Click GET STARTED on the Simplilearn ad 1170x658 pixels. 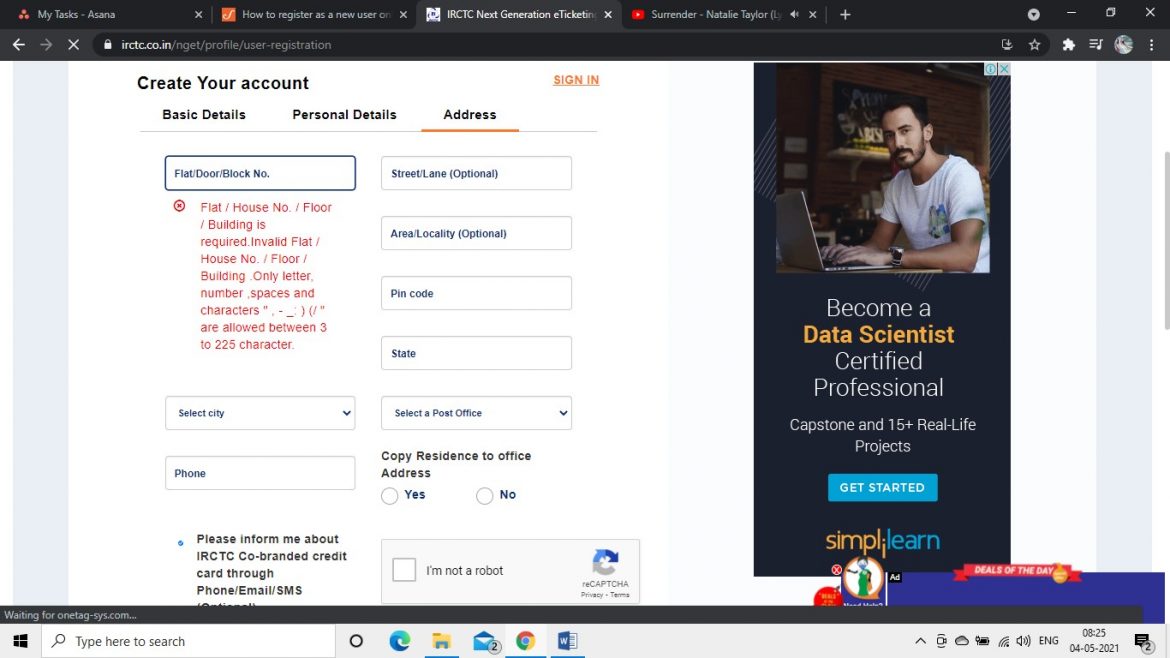pos(882,487)
